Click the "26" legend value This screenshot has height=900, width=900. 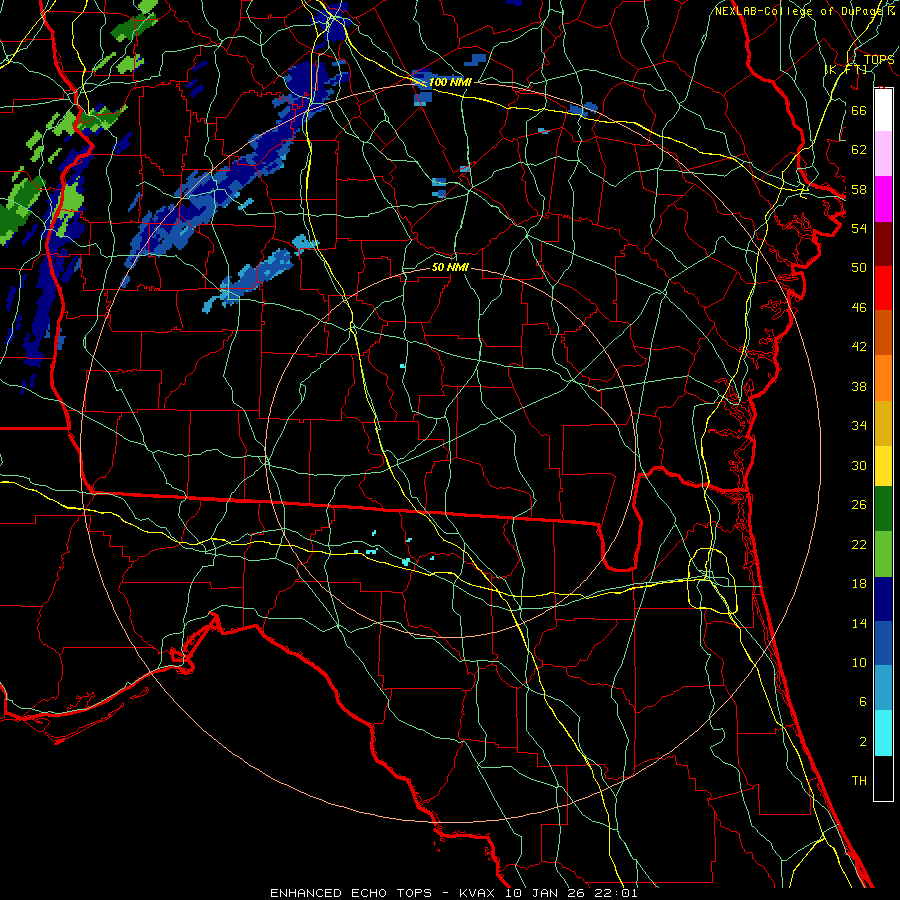(x=859, y=505)
